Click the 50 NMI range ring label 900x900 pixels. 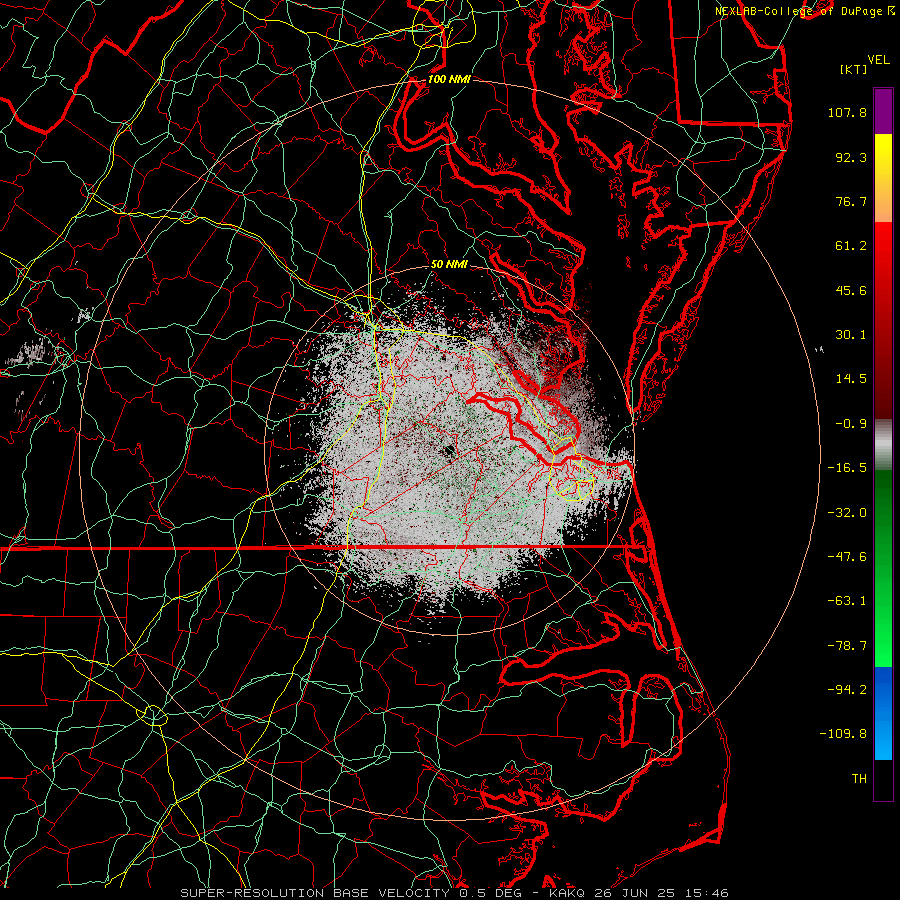point(449,264)
